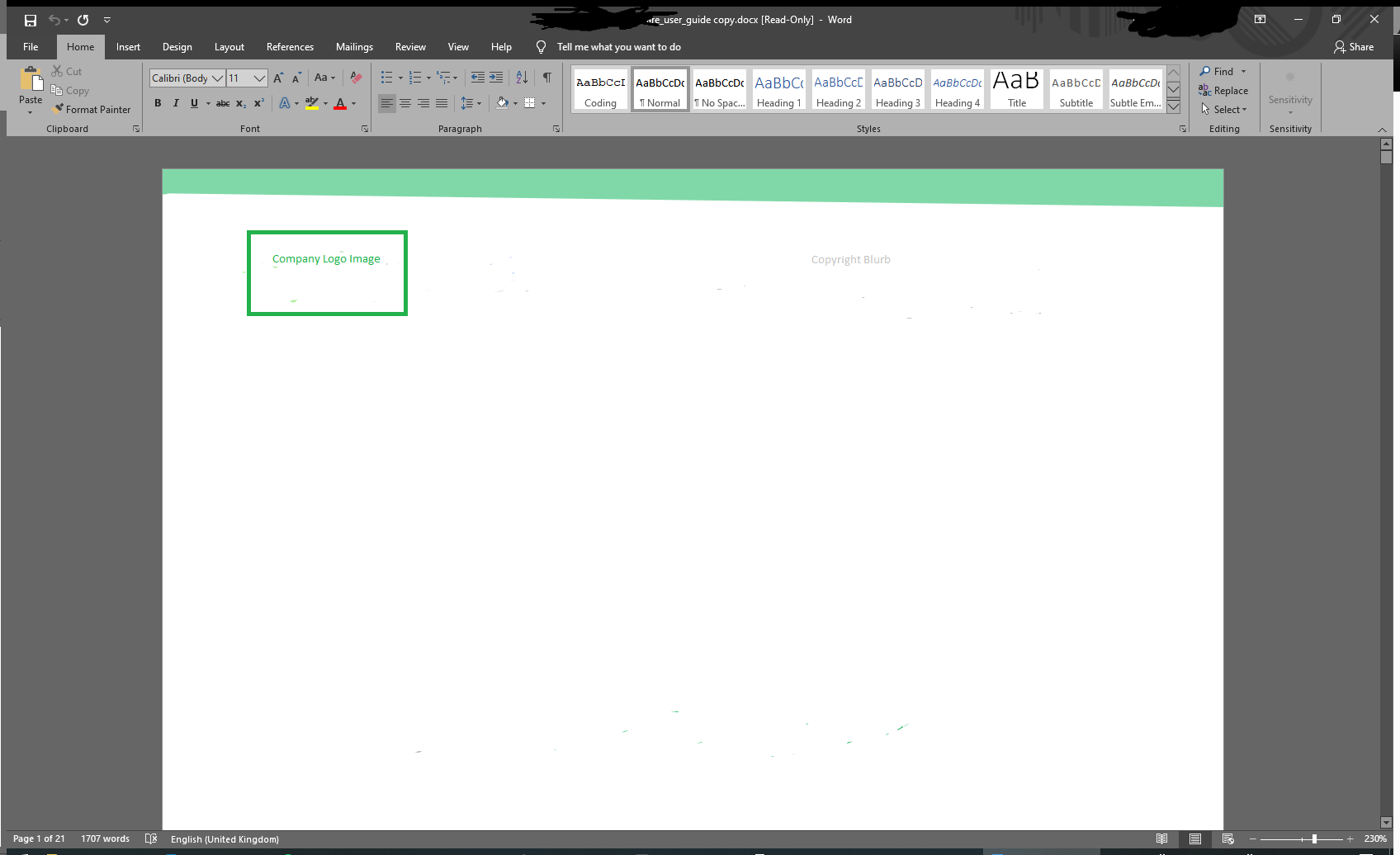This screenshot has width=1400, height=855.
Task: Apply the red font color
Action: tap(340, 103)
